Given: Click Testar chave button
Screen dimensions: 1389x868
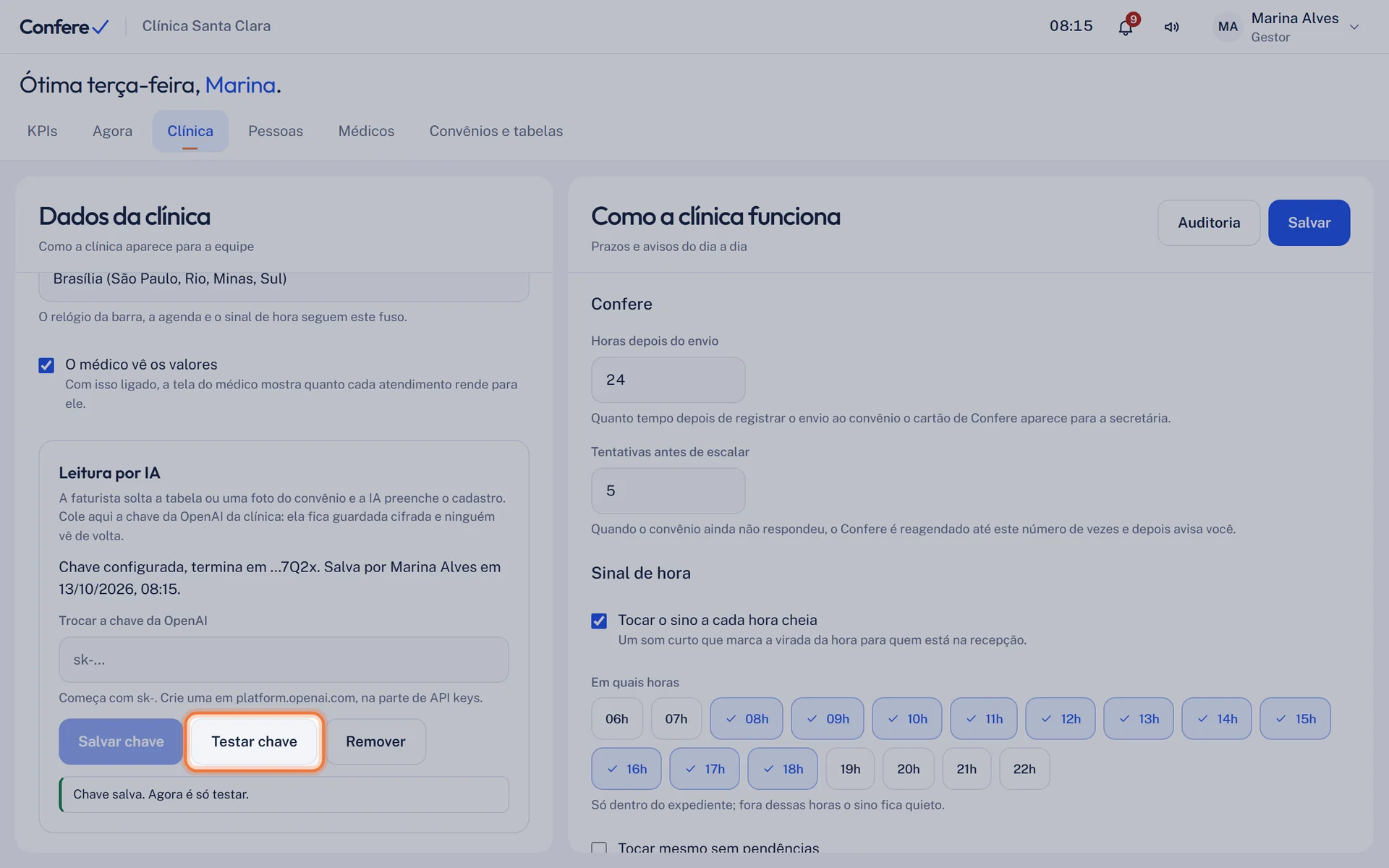Looking at the screenshot, I should point(254,741).
